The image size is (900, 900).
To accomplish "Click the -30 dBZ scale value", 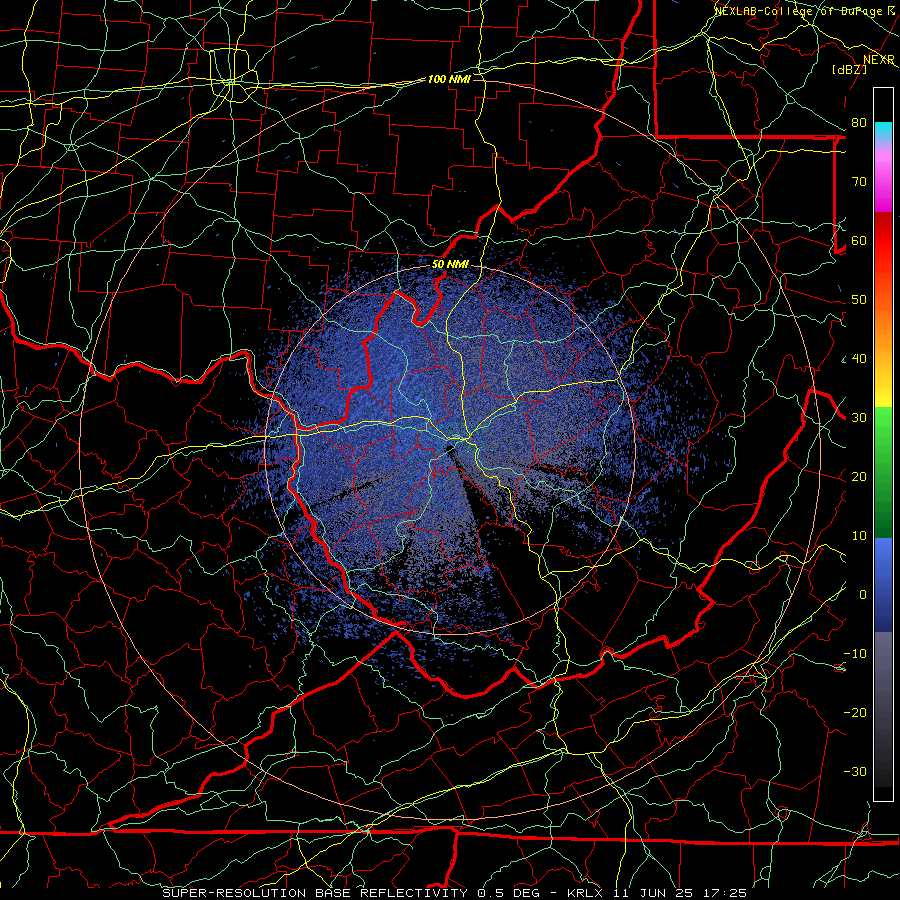I will tap(855, 771).
